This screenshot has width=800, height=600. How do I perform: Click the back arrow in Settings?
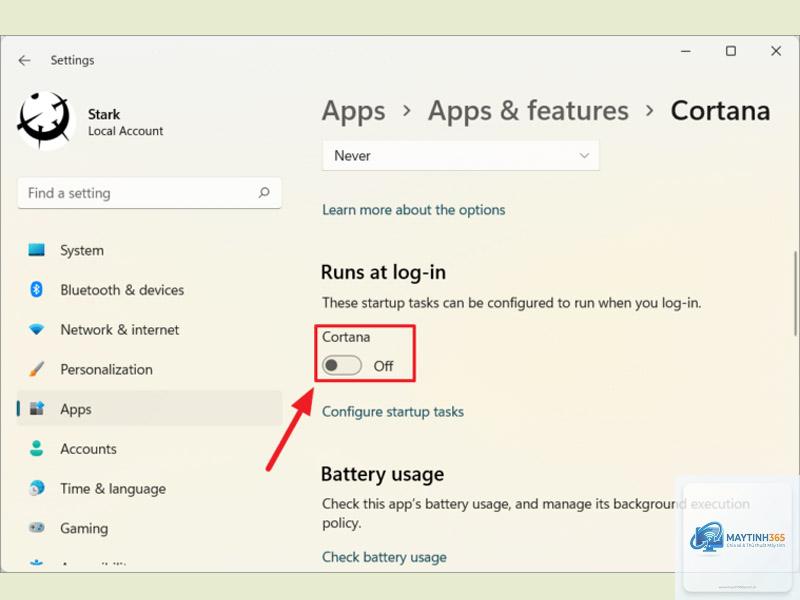tap(24, 61)
